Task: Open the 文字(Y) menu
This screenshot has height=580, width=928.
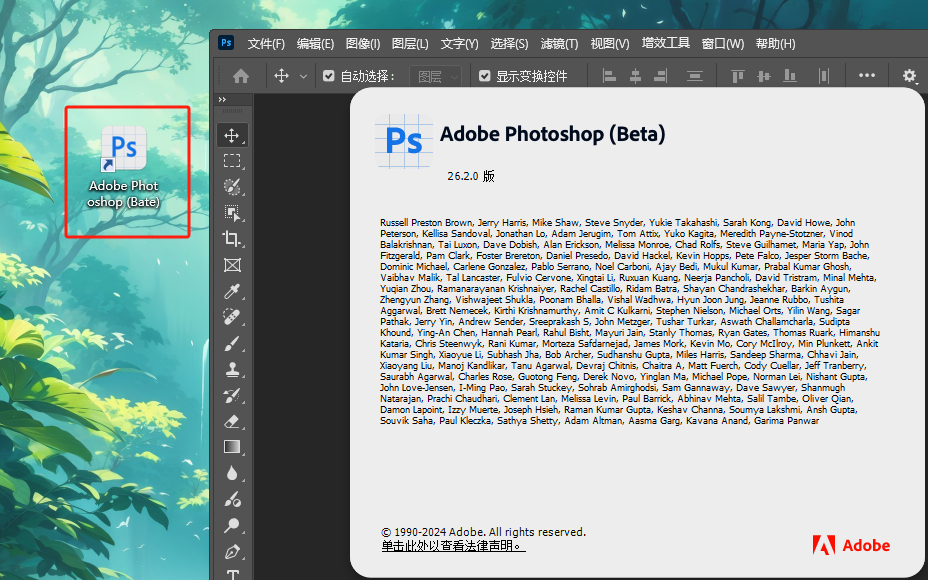Action: point(459,44)
